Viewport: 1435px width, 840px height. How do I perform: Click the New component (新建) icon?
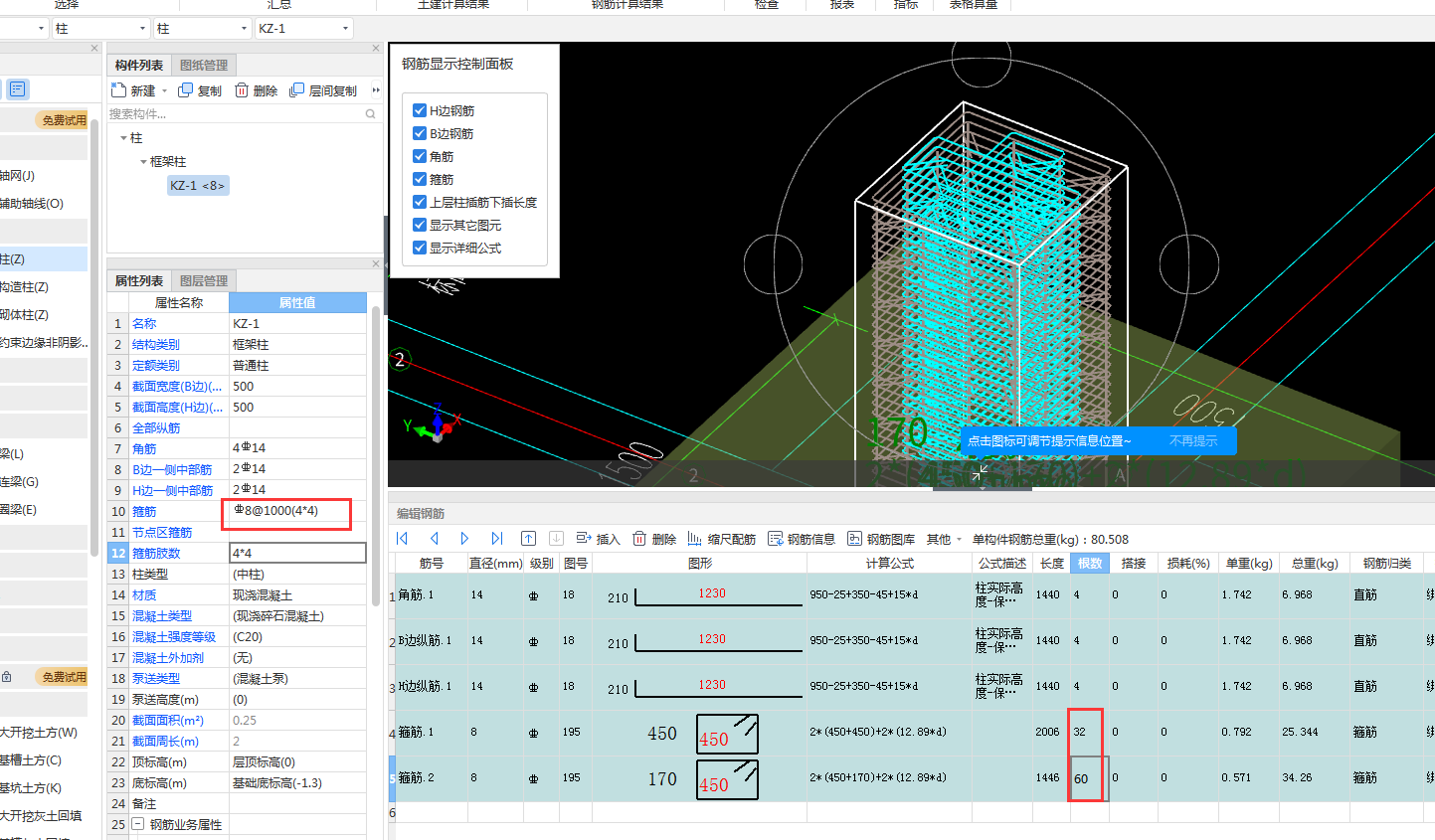click(118, 90)
